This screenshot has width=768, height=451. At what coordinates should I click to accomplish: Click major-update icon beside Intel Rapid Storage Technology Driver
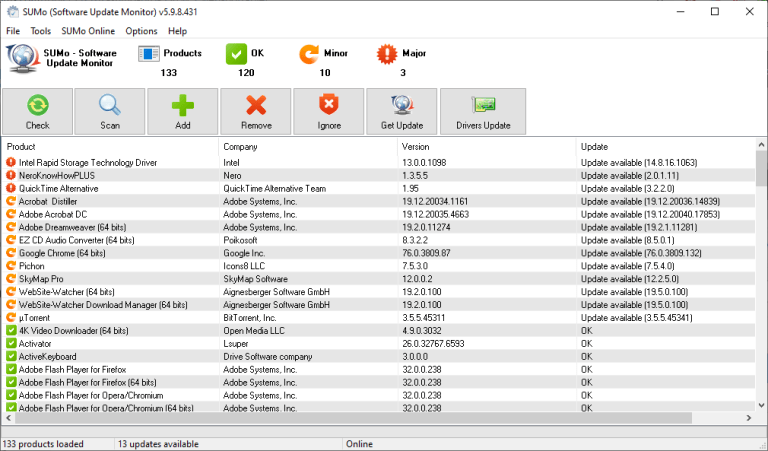(11, 162)
